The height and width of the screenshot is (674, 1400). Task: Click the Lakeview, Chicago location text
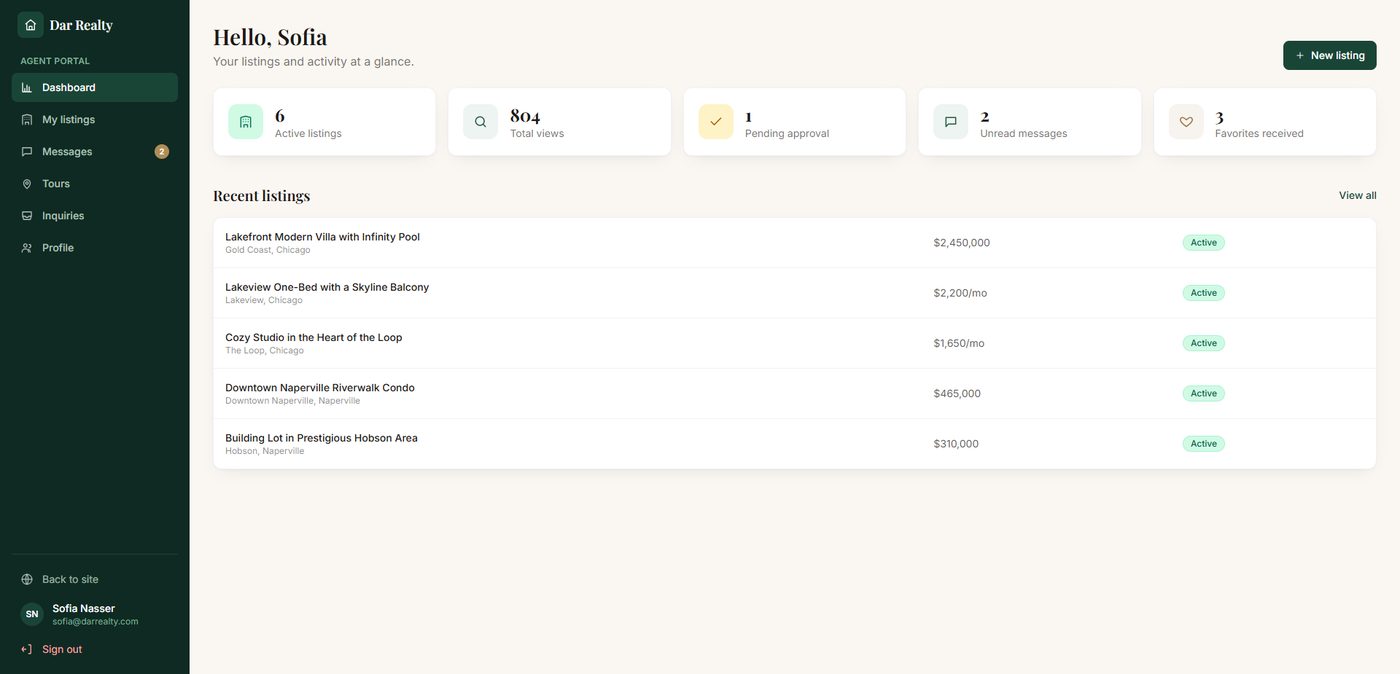tap(264, 300)
